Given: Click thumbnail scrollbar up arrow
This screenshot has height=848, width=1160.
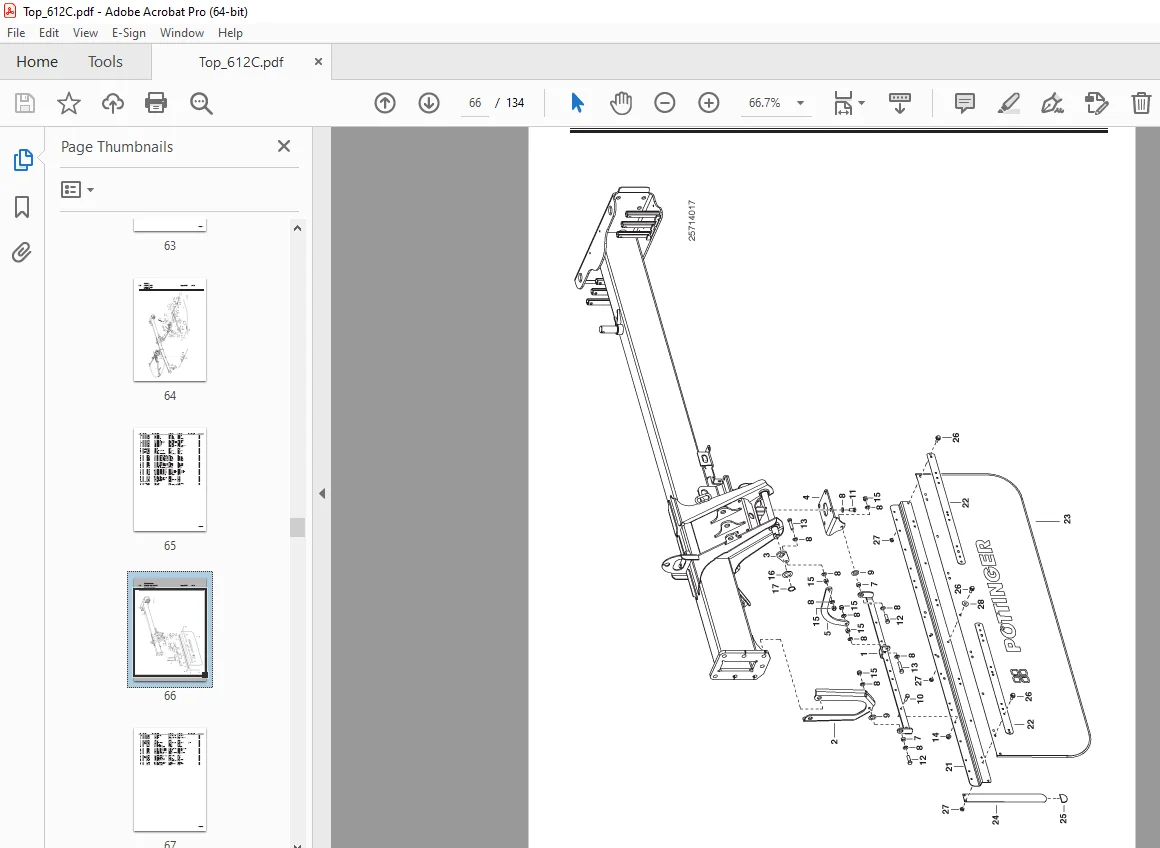Looking at the screenshot, I should (297, 228).
